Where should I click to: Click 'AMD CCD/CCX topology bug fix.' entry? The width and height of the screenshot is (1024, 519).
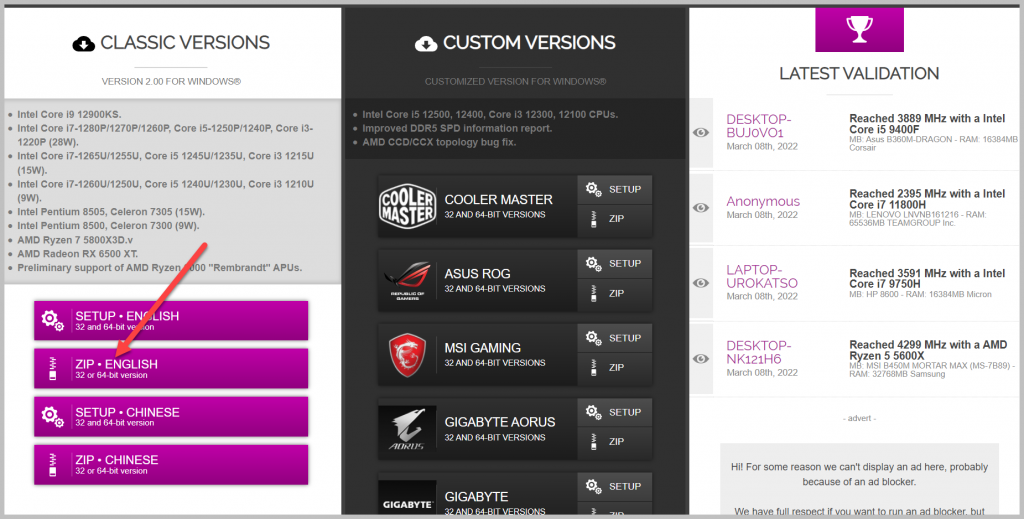pyautogui.click(x=439, y=142)
